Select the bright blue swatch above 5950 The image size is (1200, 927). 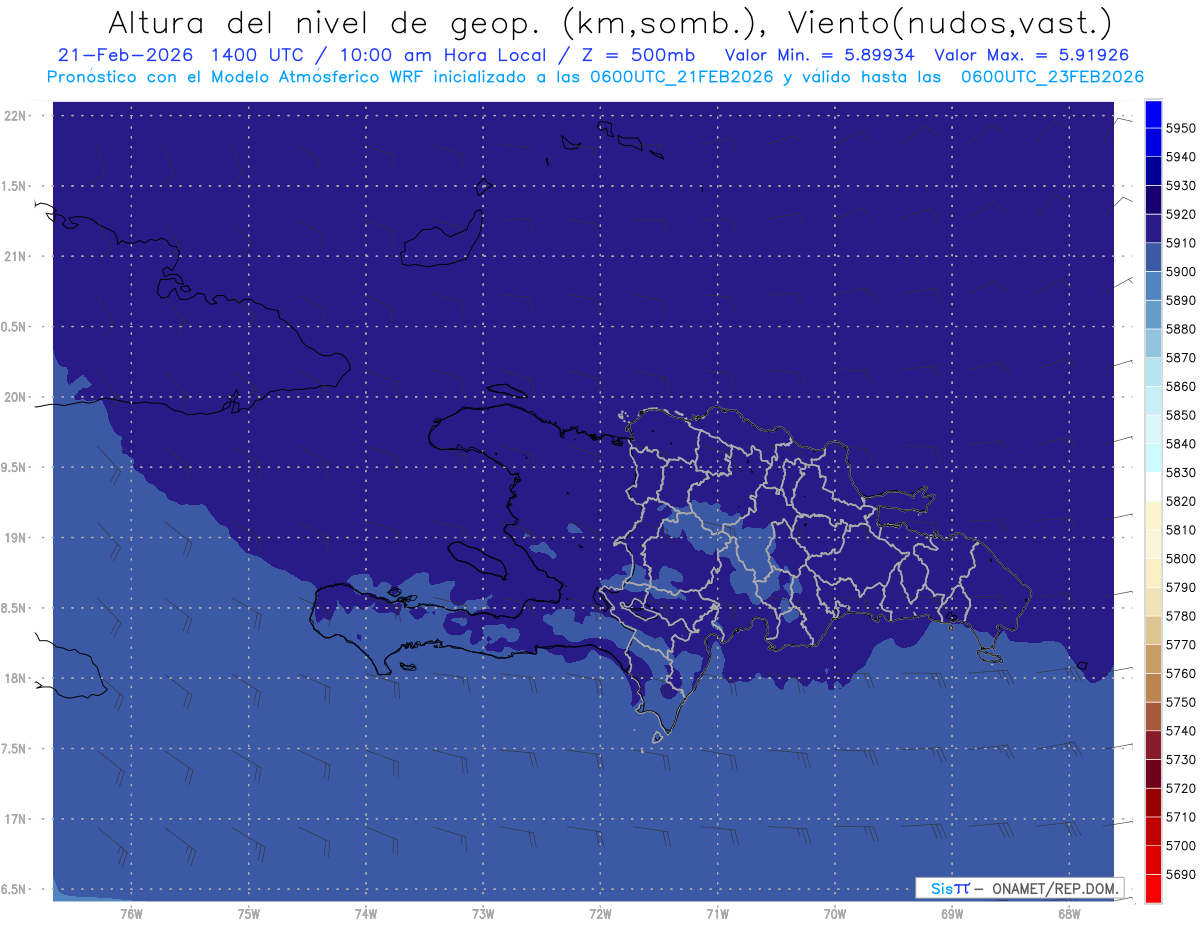point(1152,113)
